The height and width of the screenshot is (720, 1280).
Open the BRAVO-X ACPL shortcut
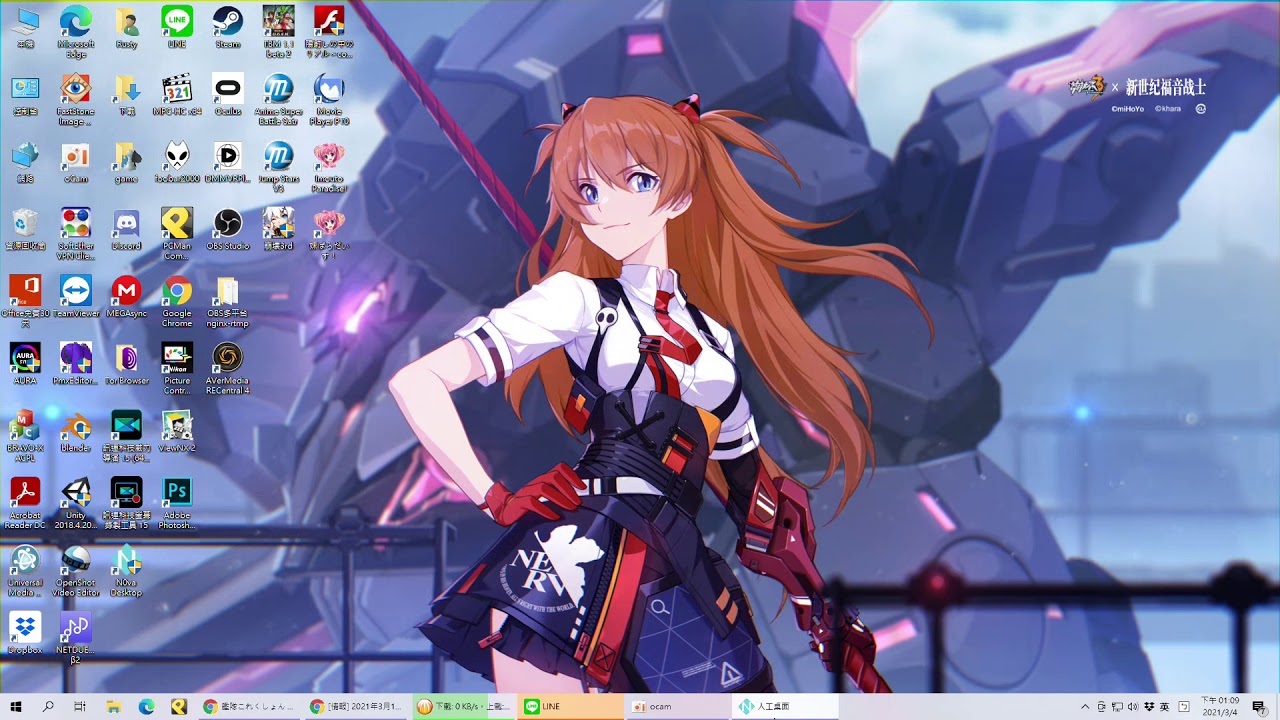25,435
